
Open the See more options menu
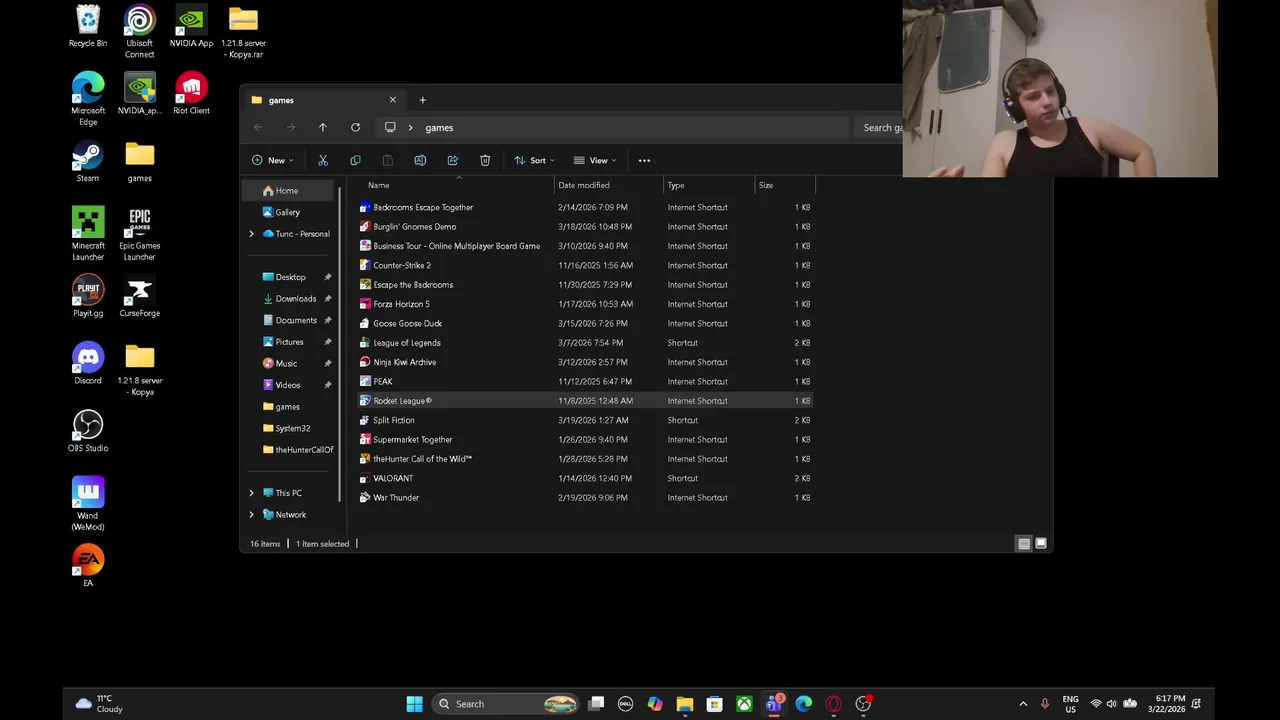pyautogui.click(x=644, y=160)
